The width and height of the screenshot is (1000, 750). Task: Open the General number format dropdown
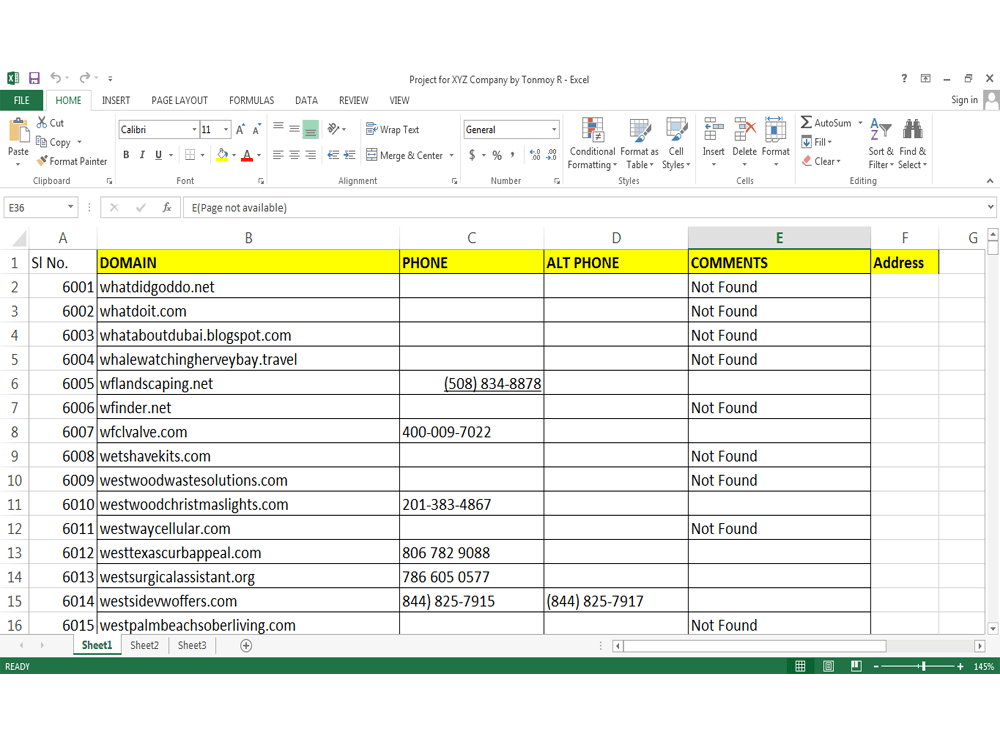point(554,129)
